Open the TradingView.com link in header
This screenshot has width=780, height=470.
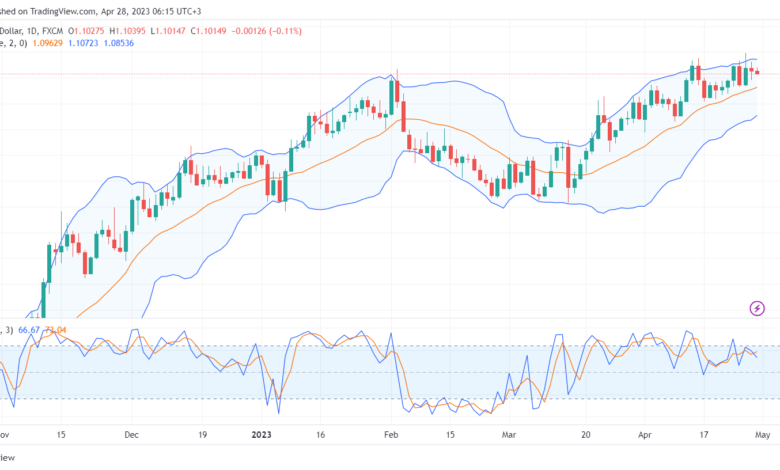pos(63,11)
